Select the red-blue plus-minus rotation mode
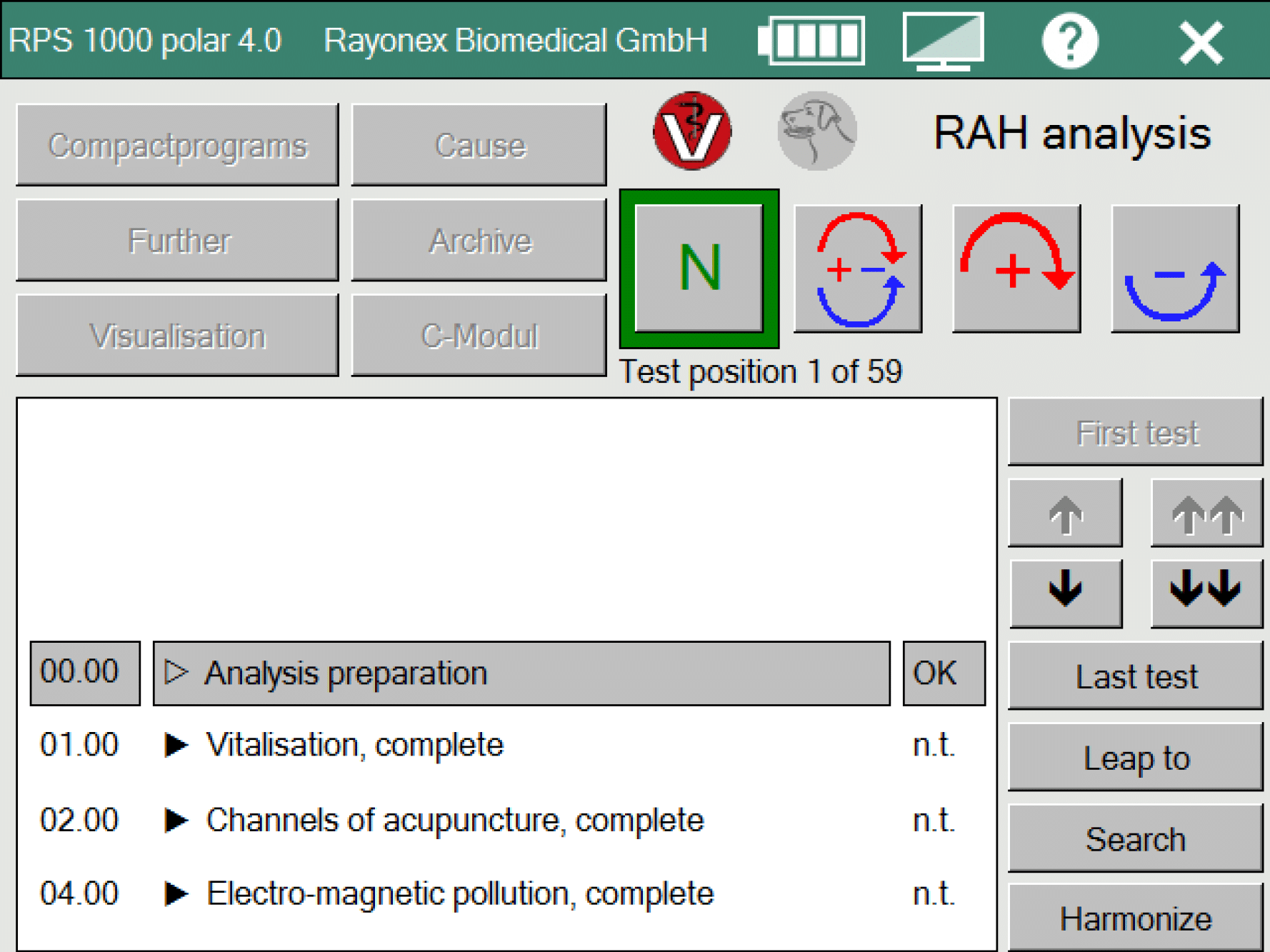Image resolution: width=1270 pixels, height=952 pixels. coord(858,269)
